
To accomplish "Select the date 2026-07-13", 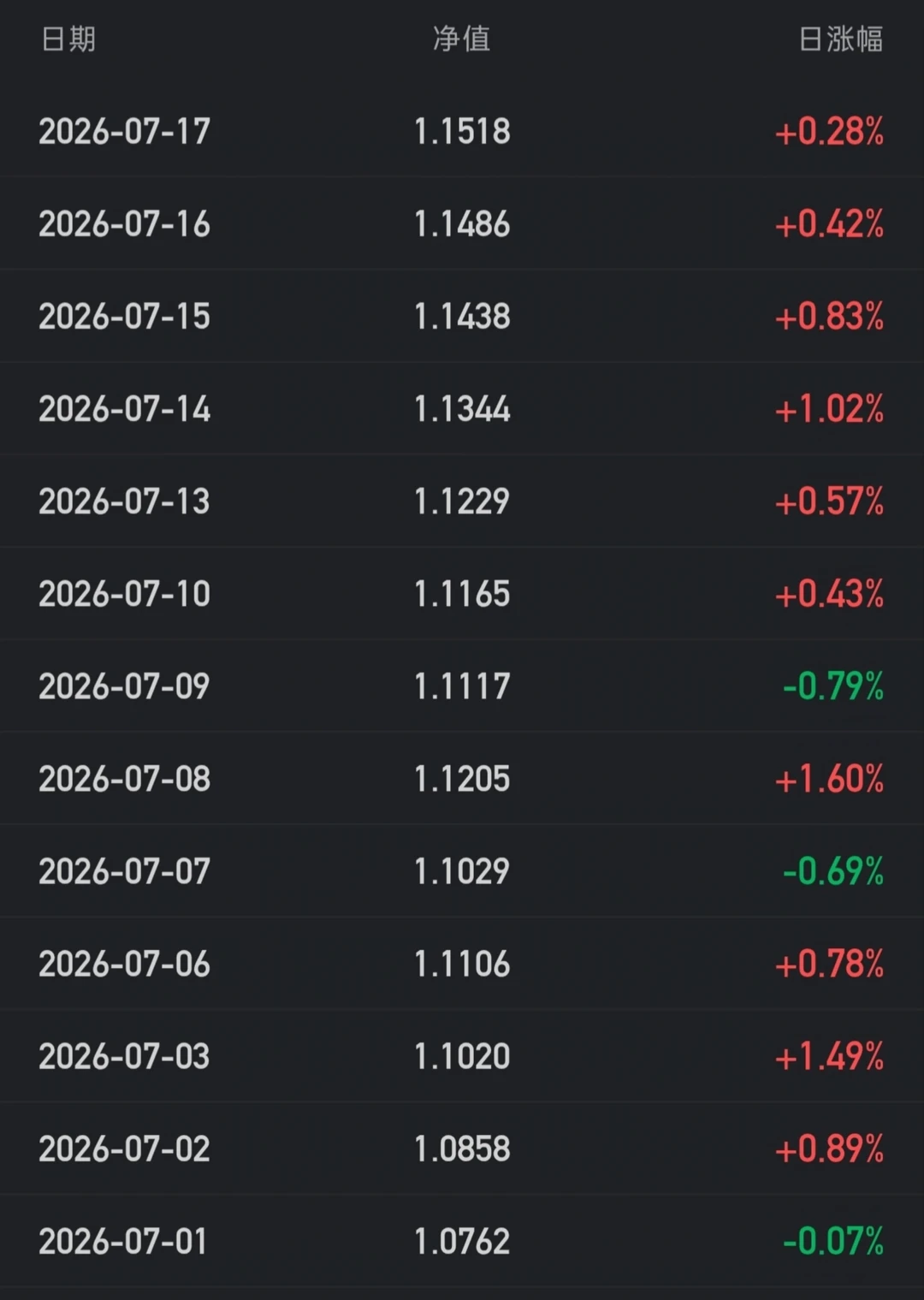I will pos(124,502).
